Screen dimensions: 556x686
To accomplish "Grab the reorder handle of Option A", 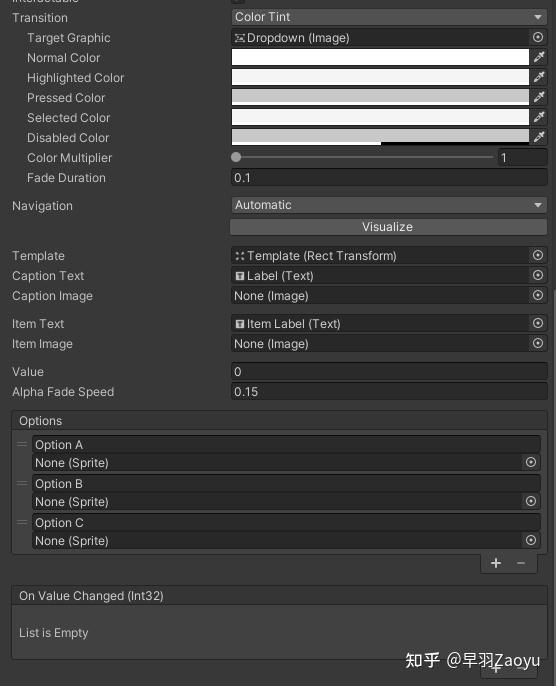I will point(22,444).
